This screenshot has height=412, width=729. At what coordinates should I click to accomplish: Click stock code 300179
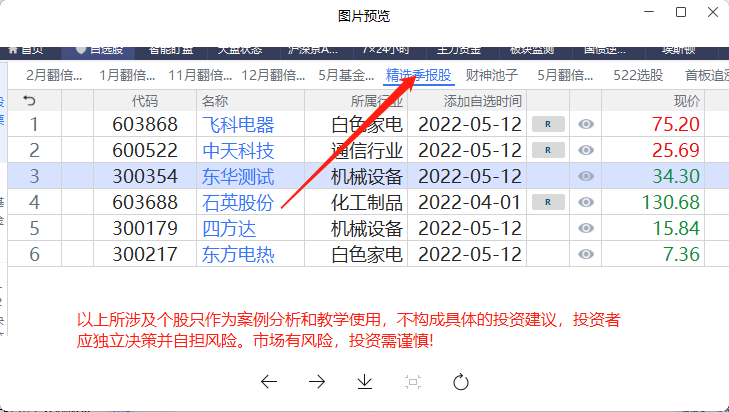click(145, 229)
